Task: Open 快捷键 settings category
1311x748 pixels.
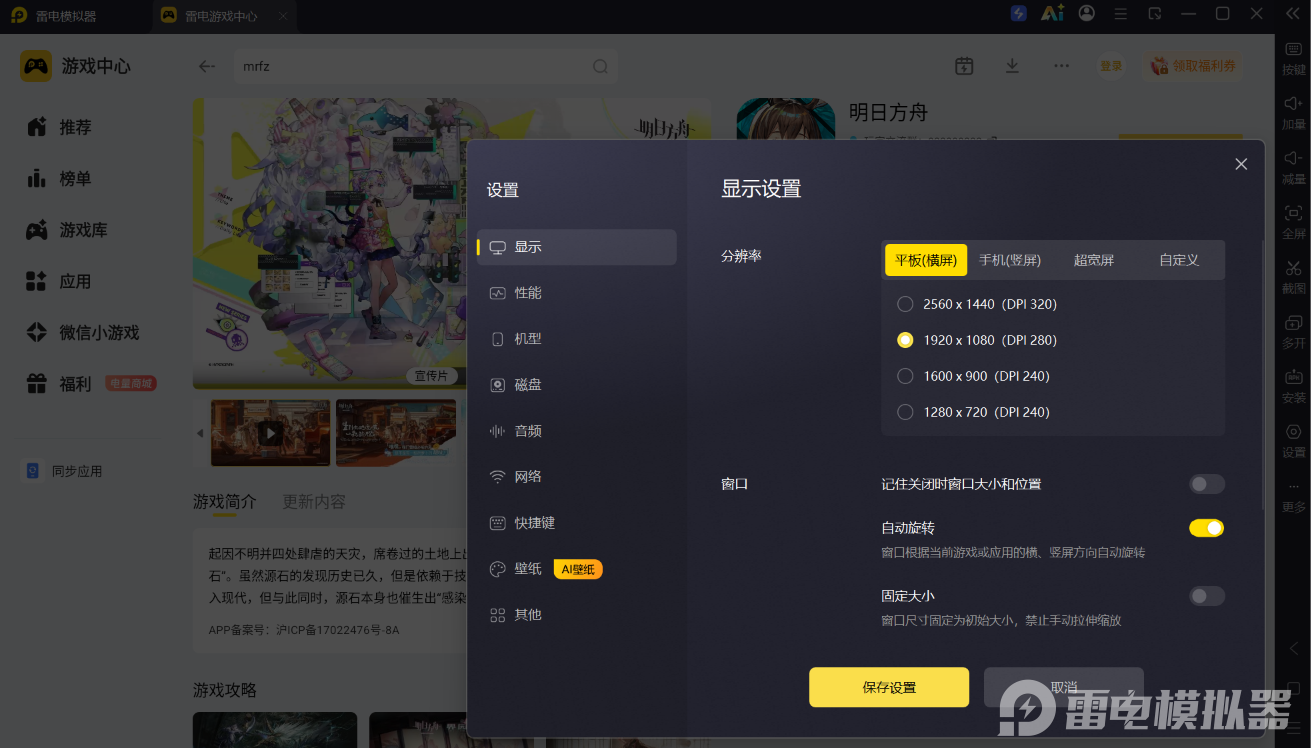Action: click(x=577, y=523)
